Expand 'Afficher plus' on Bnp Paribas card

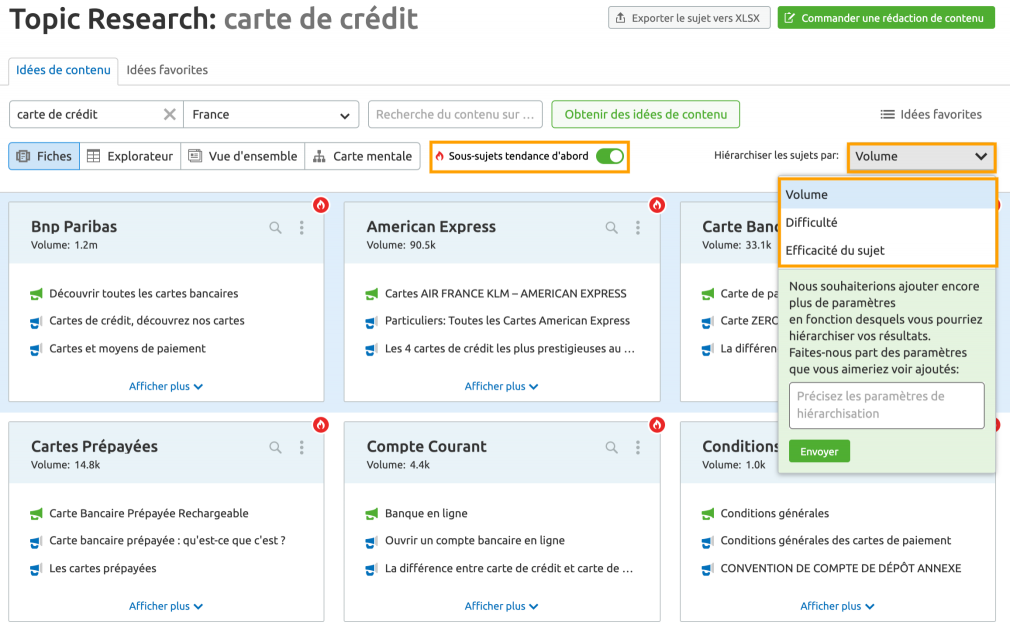[x=166, y=386]
